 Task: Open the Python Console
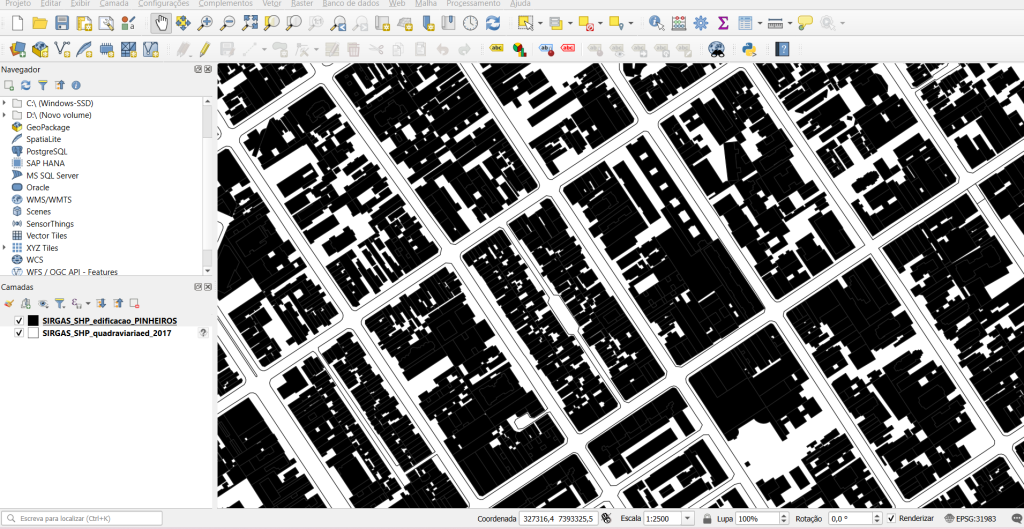749,49
